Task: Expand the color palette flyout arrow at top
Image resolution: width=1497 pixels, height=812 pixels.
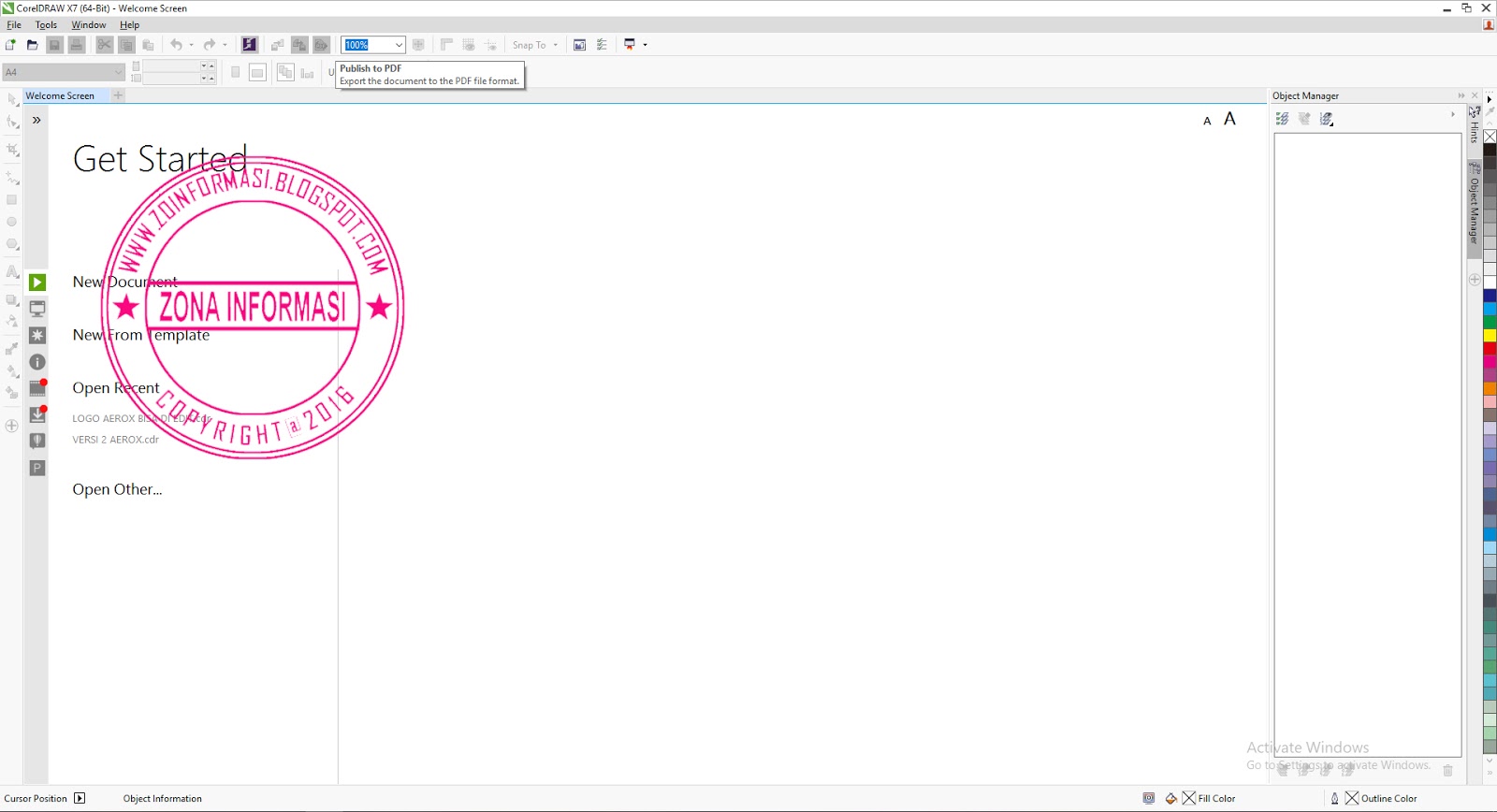Action: click(1490, 98)
